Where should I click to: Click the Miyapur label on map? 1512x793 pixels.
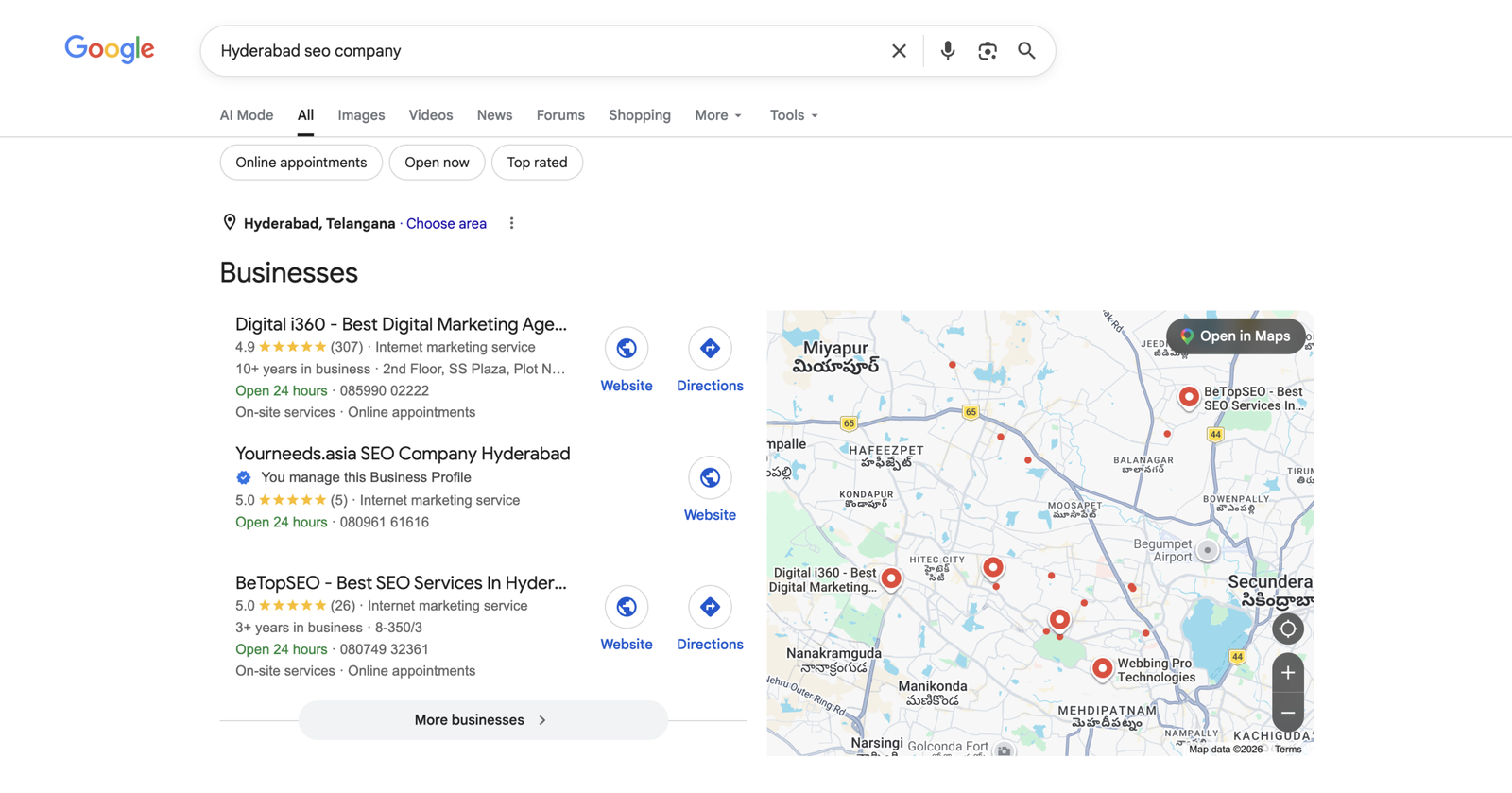pyautogui.click(x=835, y=357)
